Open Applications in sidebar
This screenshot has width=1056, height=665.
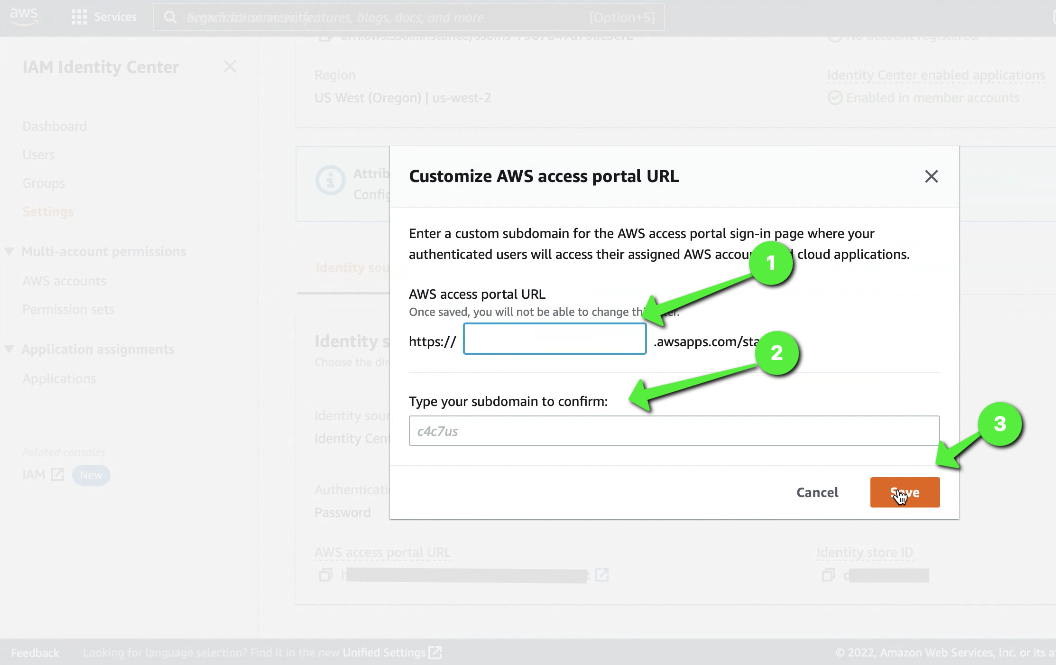[59, 379]
